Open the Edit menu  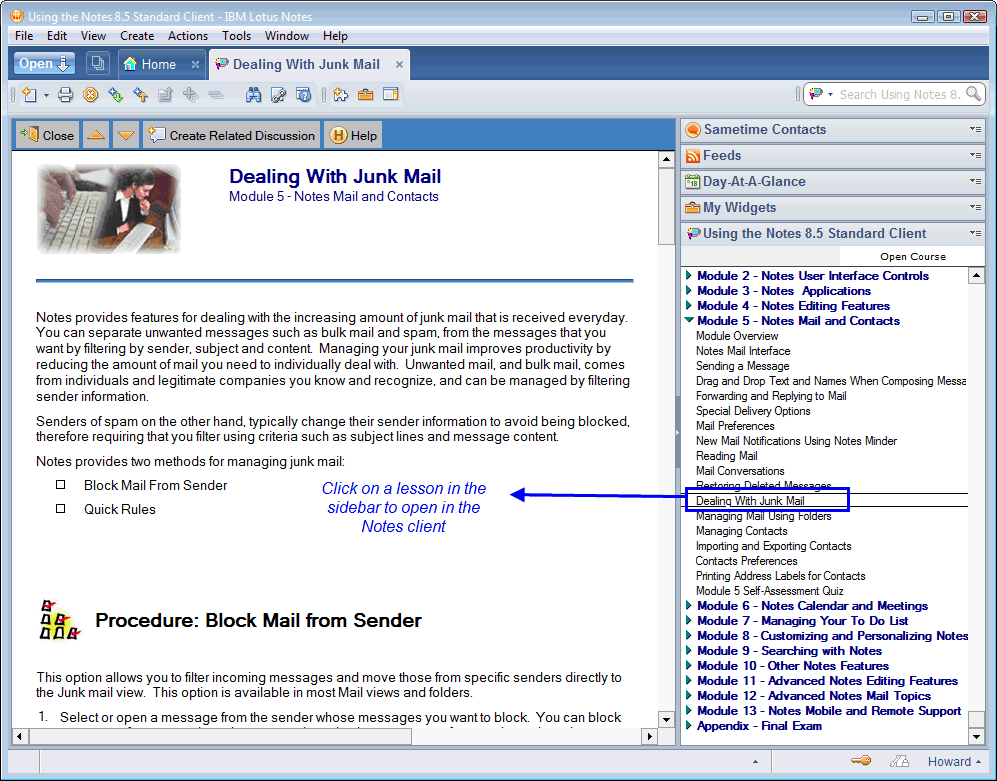coord(57,36)
